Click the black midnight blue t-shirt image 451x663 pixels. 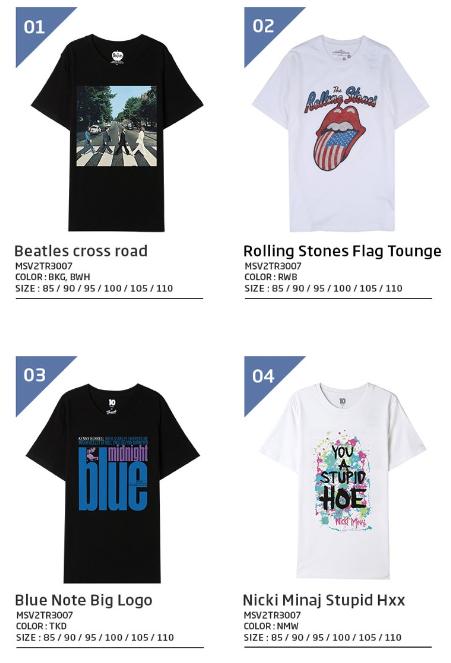click(x=112, y=483)
